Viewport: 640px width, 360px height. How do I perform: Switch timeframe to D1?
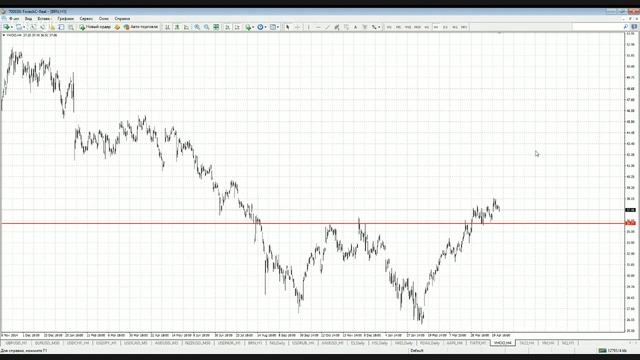click(x=445, y=27)
